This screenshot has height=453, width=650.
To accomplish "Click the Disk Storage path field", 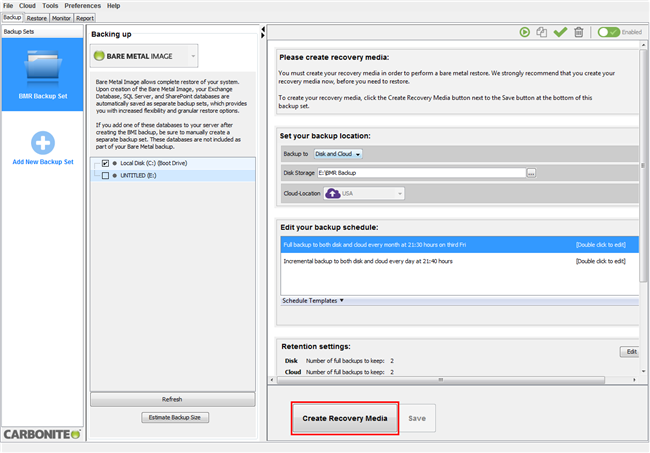I will (x=419, y=173).
